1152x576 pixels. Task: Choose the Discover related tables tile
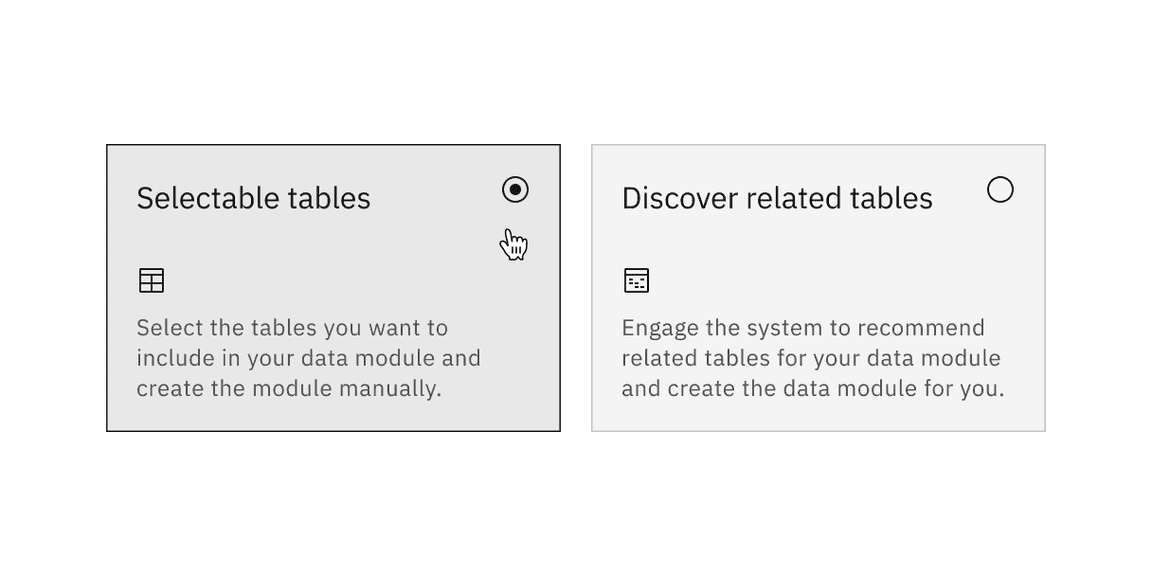click(x=818, y=288)
